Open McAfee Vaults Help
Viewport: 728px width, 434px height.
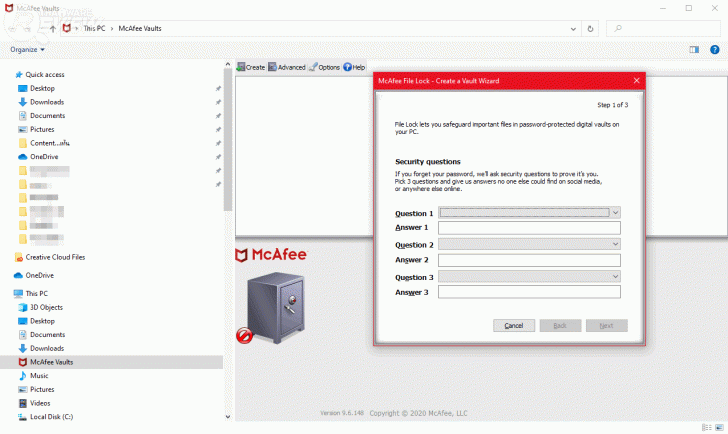pos(354,67)
